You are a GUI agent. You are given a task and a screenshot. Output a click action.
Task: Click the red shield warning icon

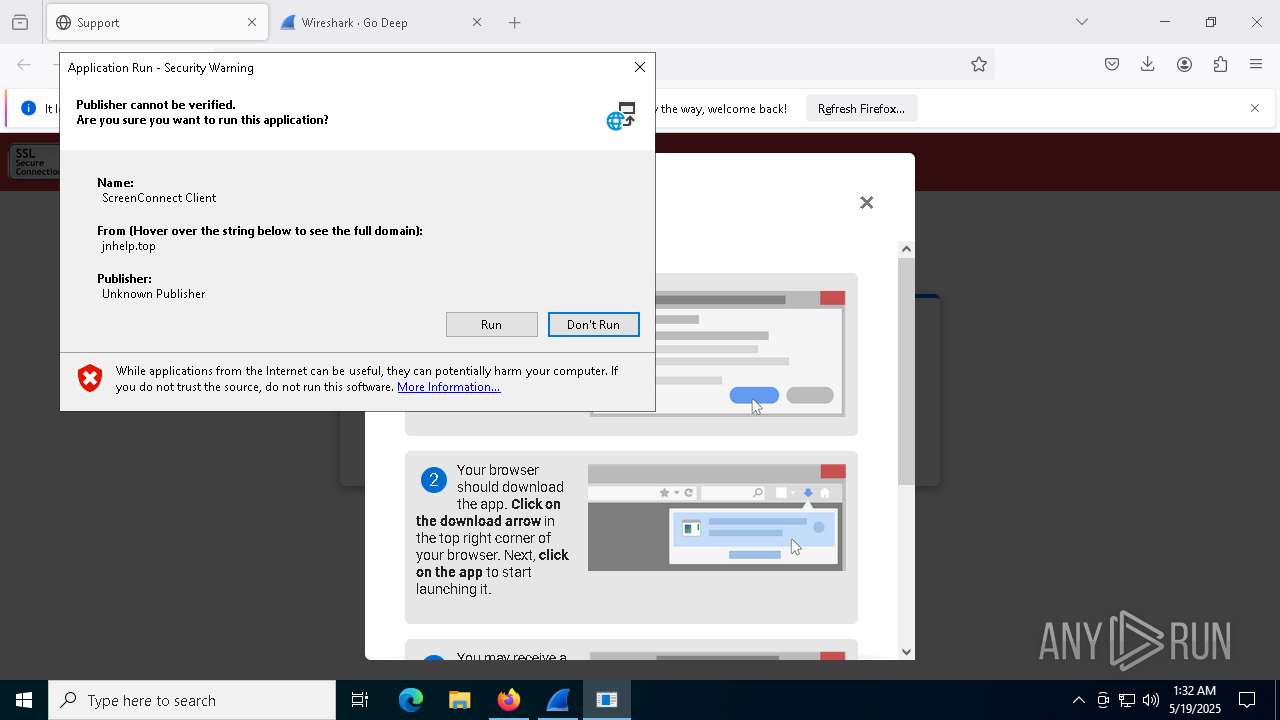[x=90, y=378]
